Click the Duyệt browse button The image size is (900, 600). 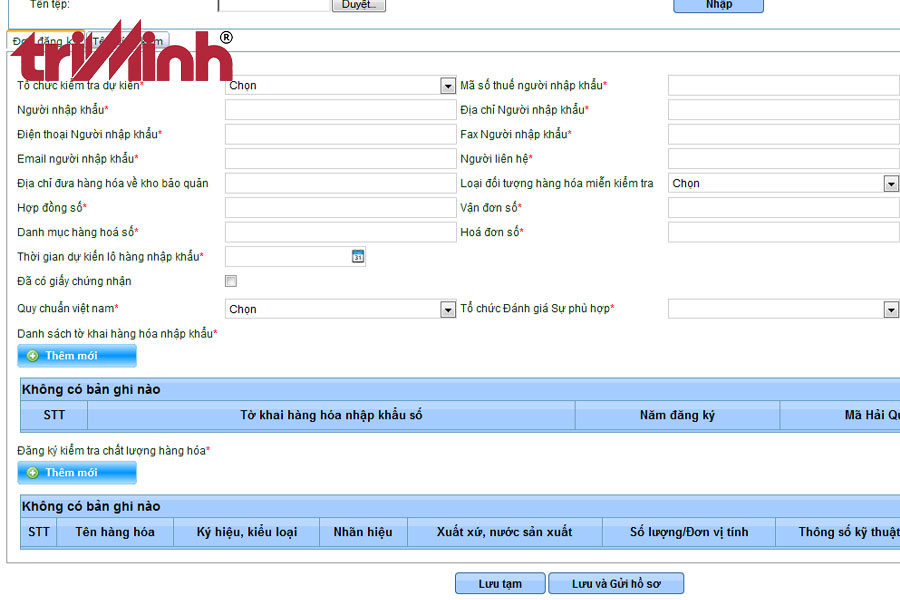click(358, 5)
